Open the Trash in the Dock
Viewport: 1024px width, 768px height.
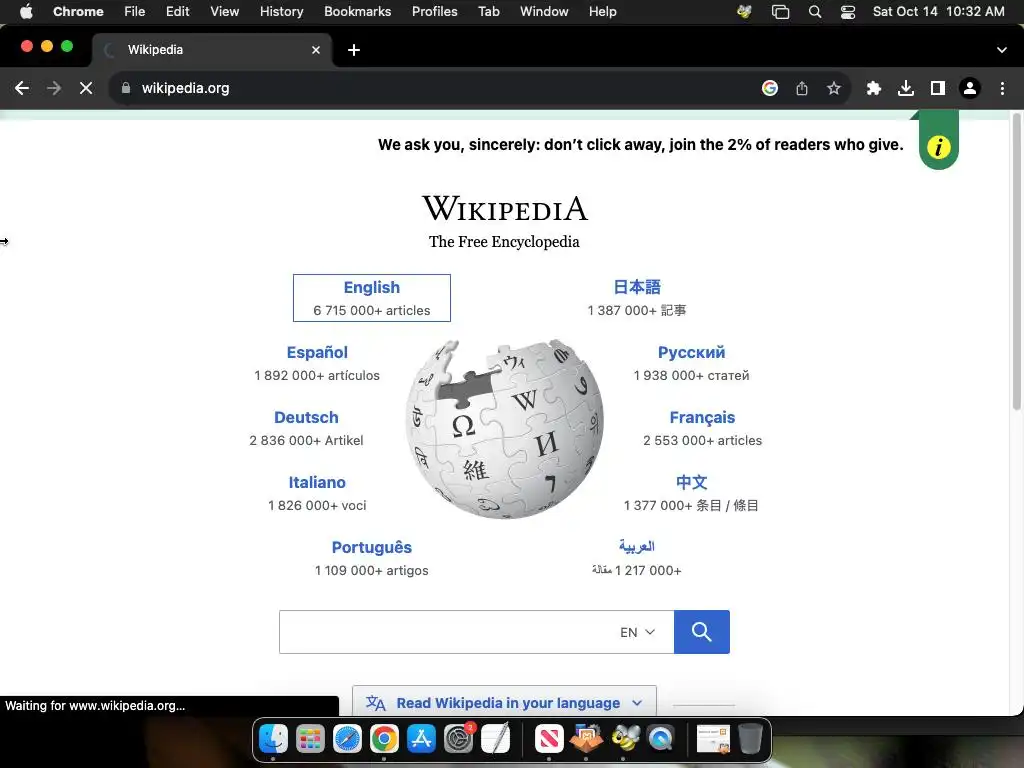(750, 739)
